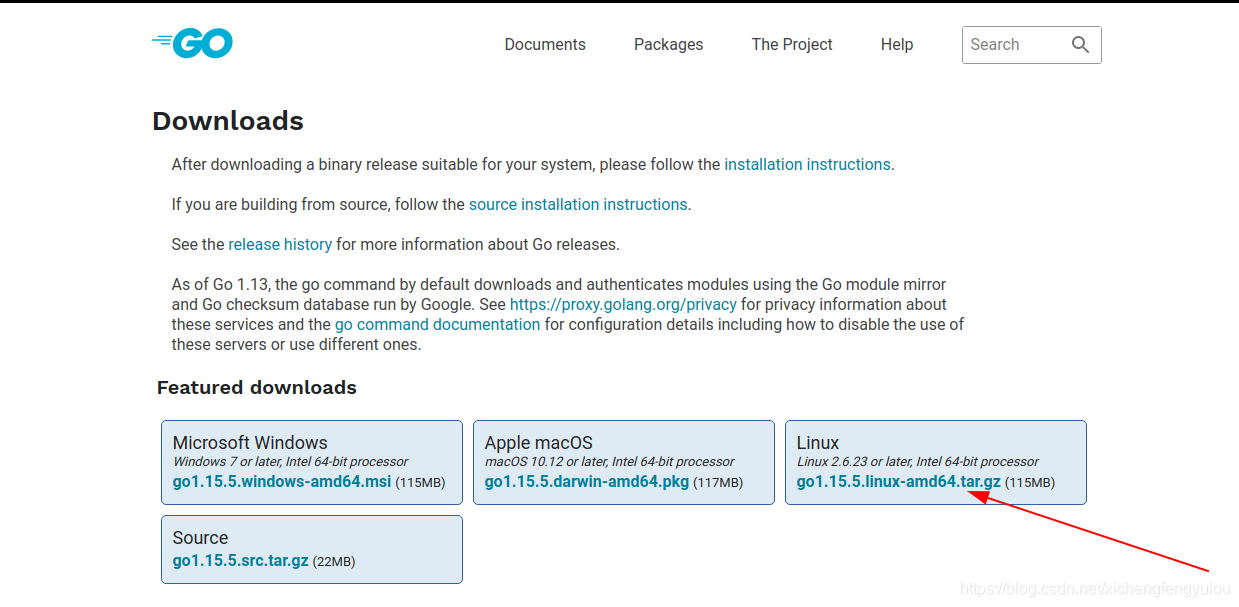Click the Featured downloads heading
This screenshot has width=1239, height=607.
click(x=257, y=387)
